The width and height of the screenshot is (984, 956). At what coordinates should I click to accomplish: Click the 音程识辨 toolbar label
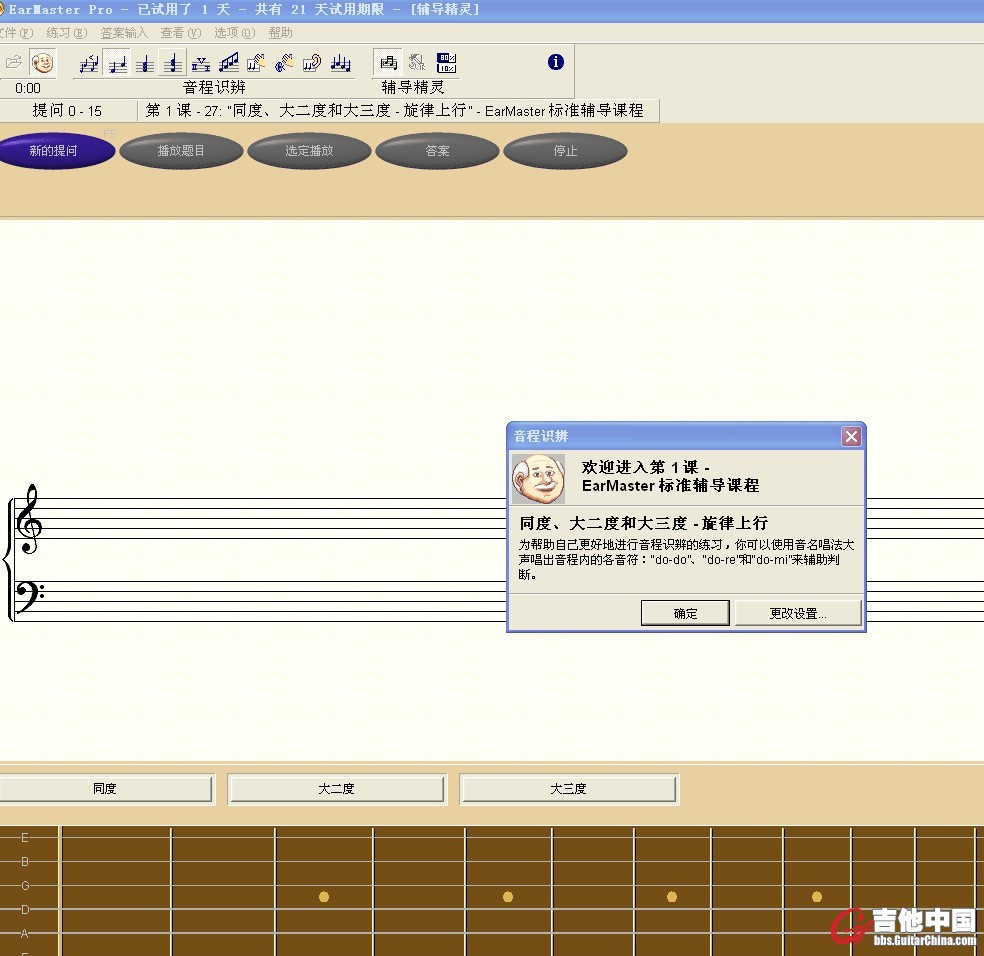[x=213, y=87]
